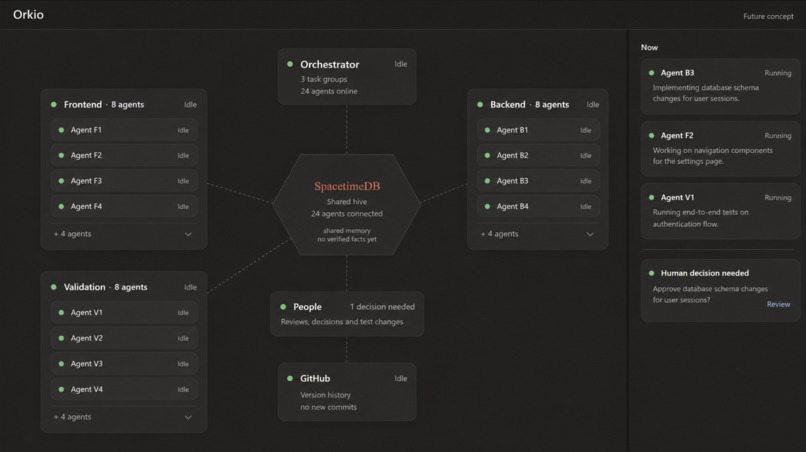The image size is (806, 452).
Task: Click status dot of Agent F1
Action: tap(61, 130)
